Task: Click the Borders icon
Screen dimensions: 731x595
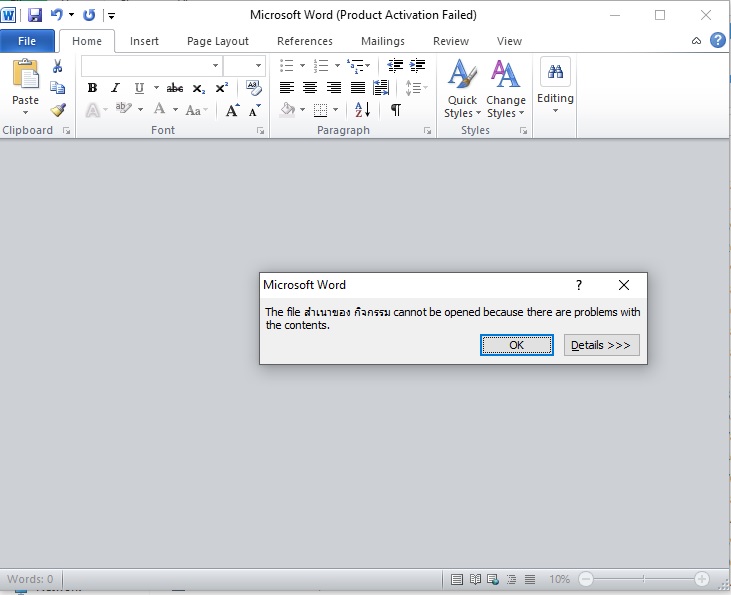Action: point(320,110)
